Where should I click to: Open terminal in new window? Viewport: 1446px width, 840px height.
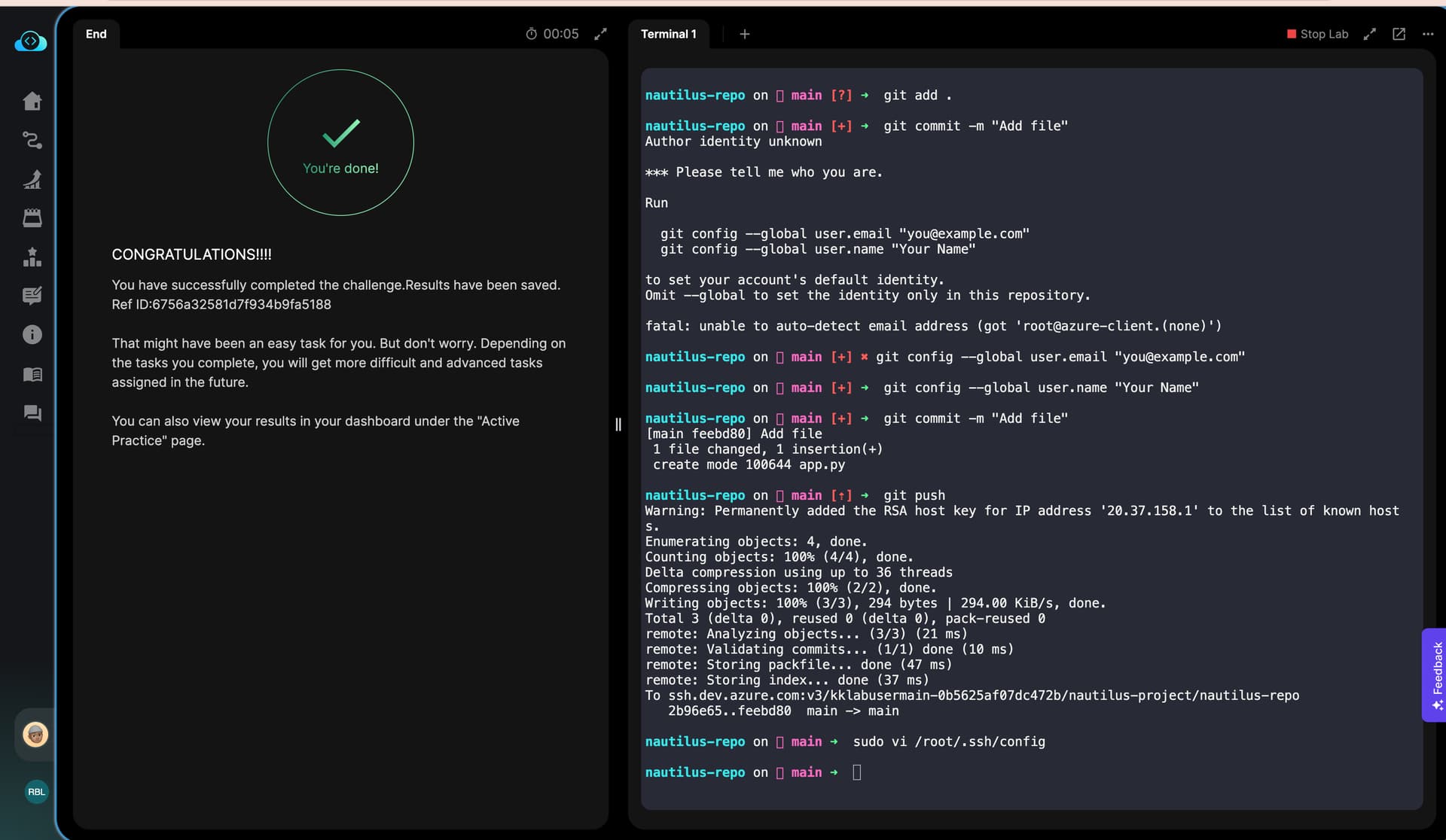pos(1399,34)
